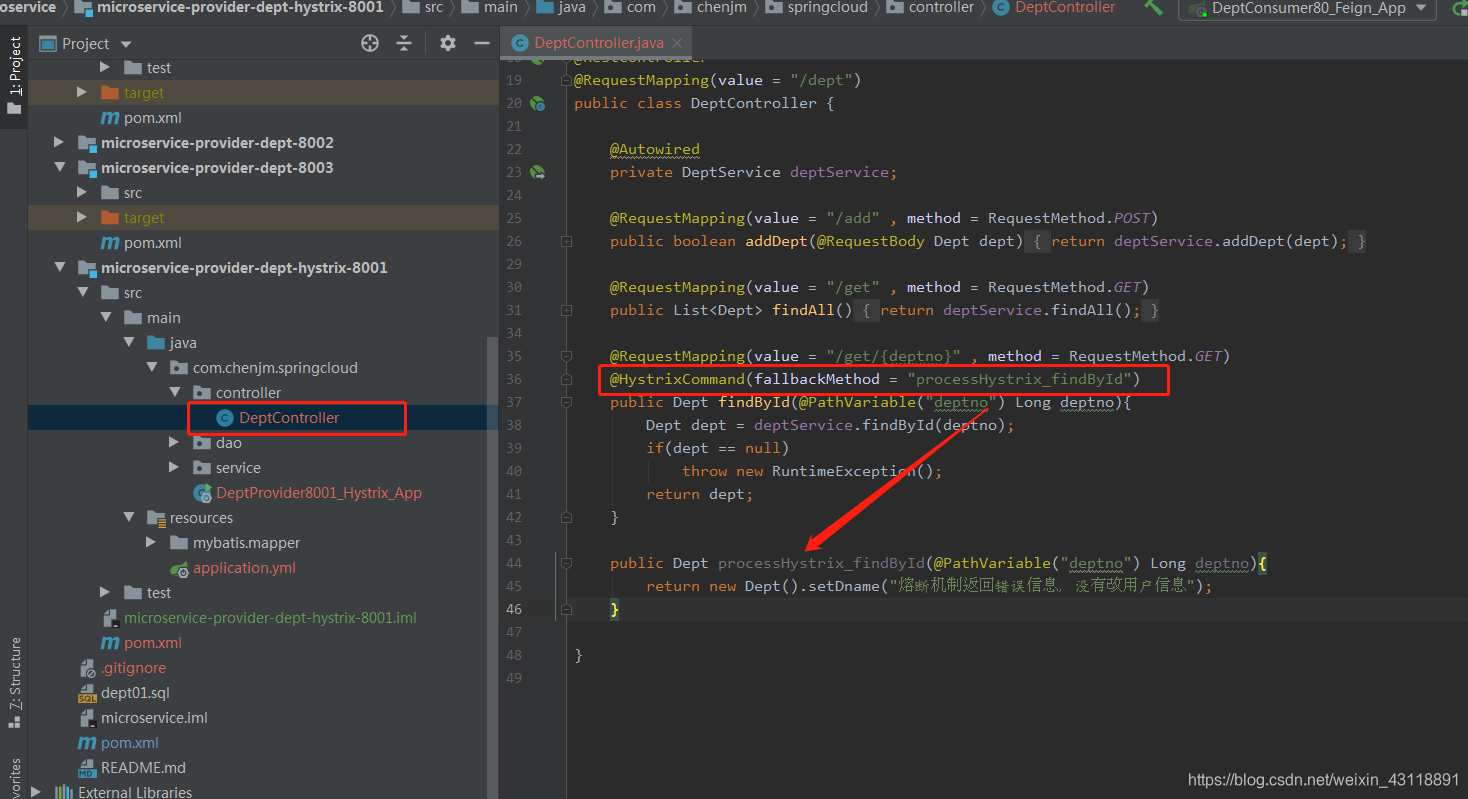
Task: Click the controller breadcrumb item
Action: pyautogui.click(x=941, y=7)
